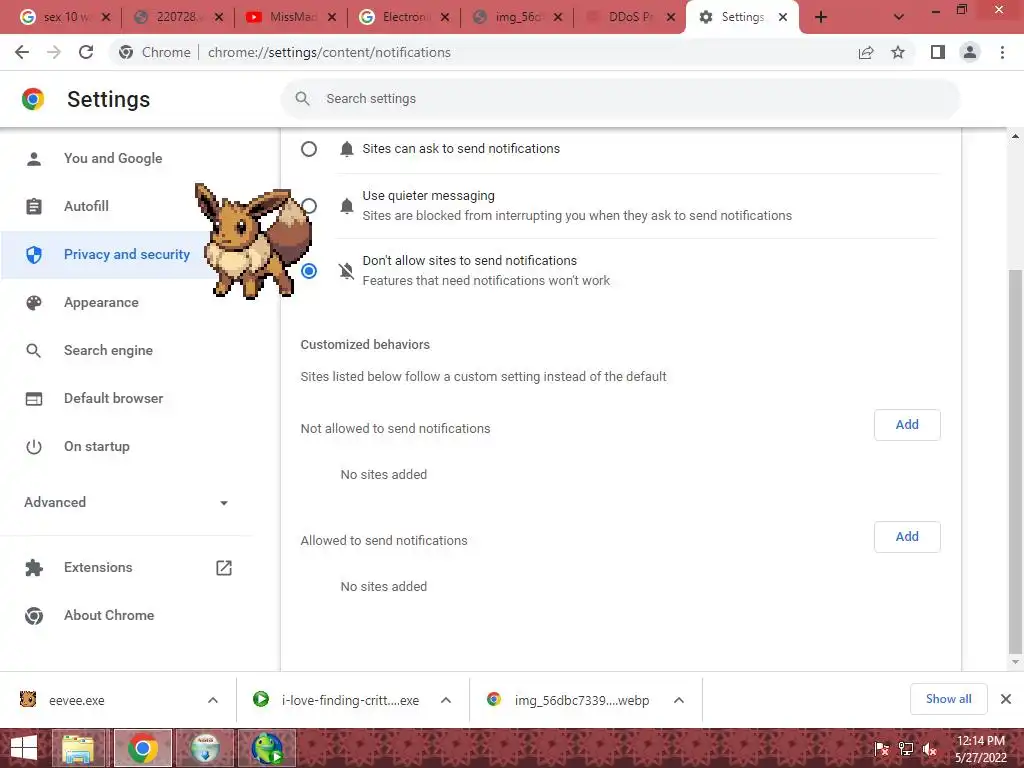Open Autofill settings section
Screen dimensions: 1024x768
[x=86, y=206]
